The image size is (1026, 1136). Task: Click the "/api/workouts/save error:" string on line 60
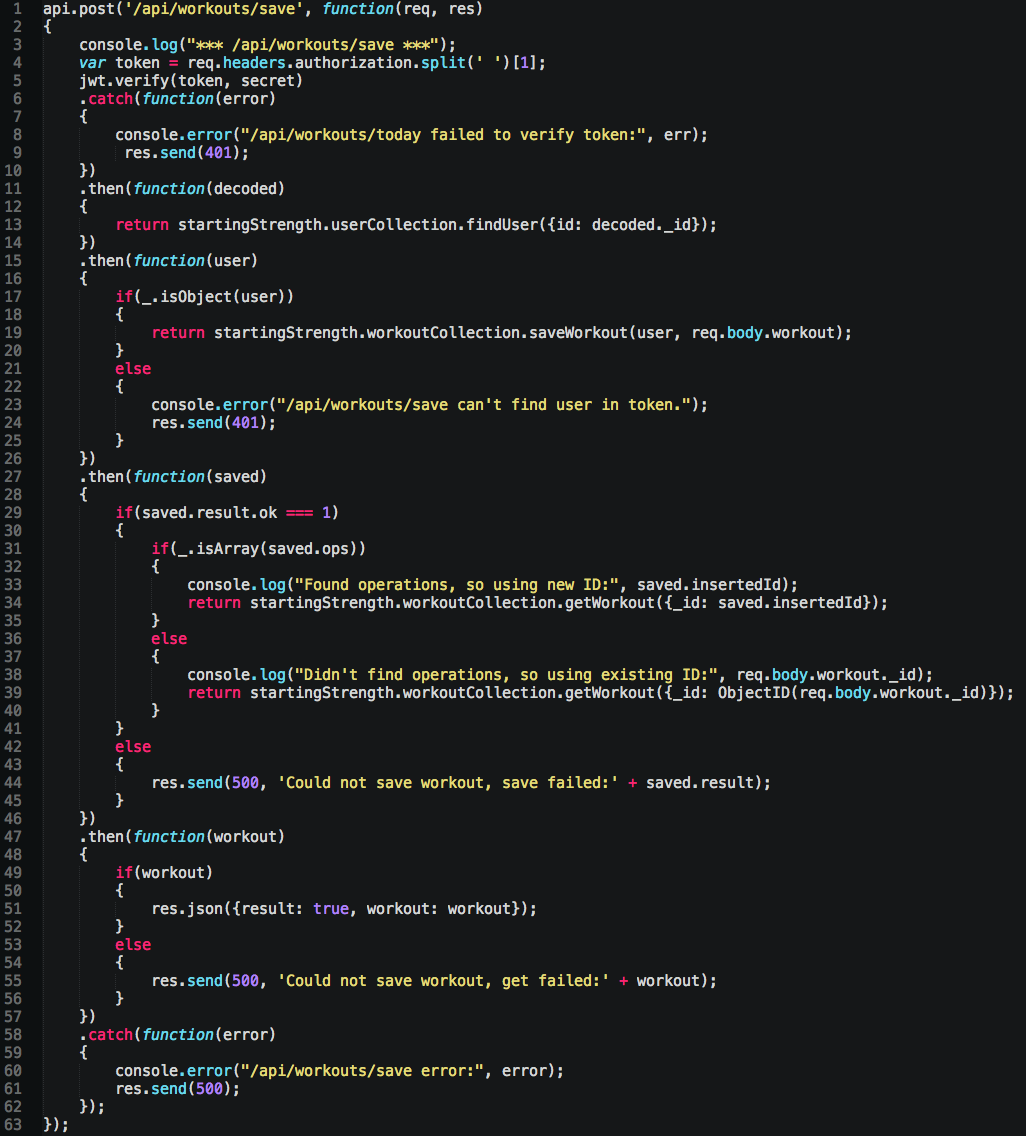coord(362,1071)
